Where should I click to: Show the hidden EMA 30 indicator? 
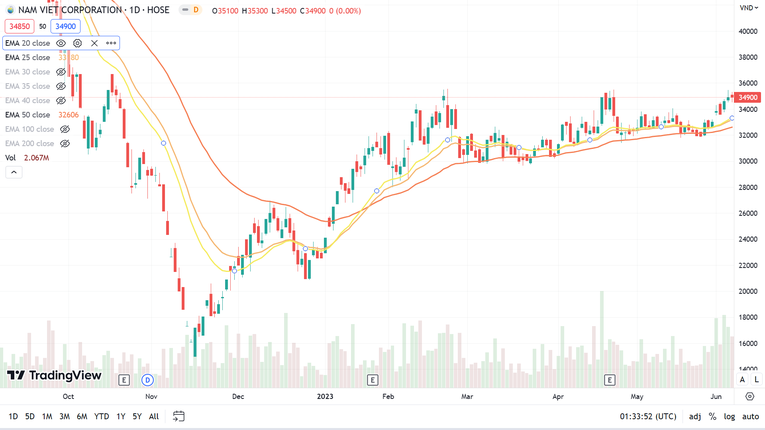click(x=61, y=72)
